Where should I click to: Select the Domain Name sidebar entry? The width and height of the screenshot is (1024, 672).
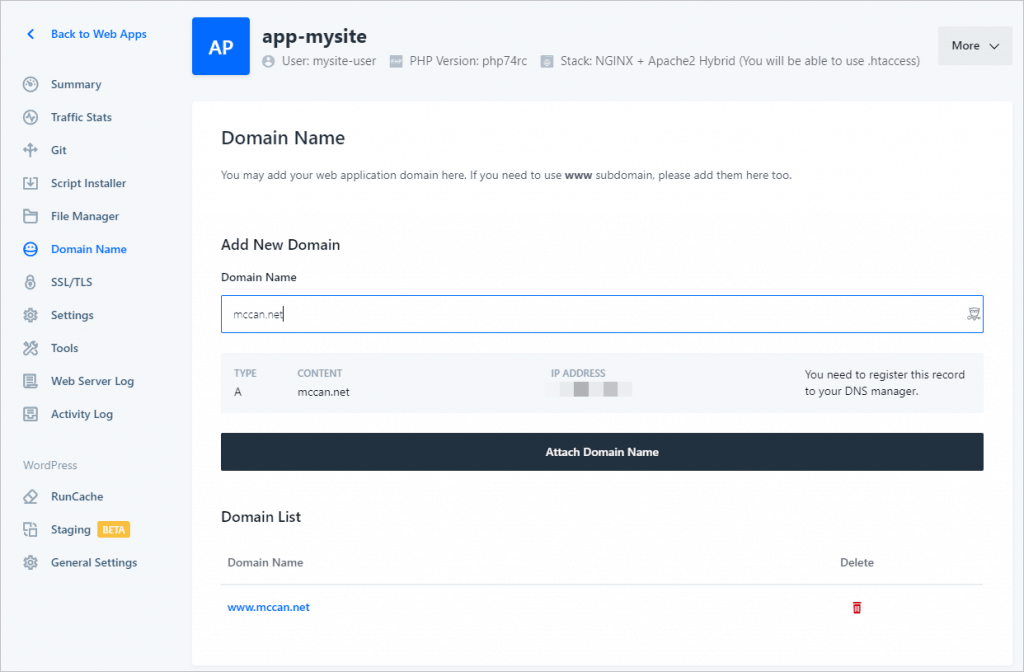coord(90,249)
